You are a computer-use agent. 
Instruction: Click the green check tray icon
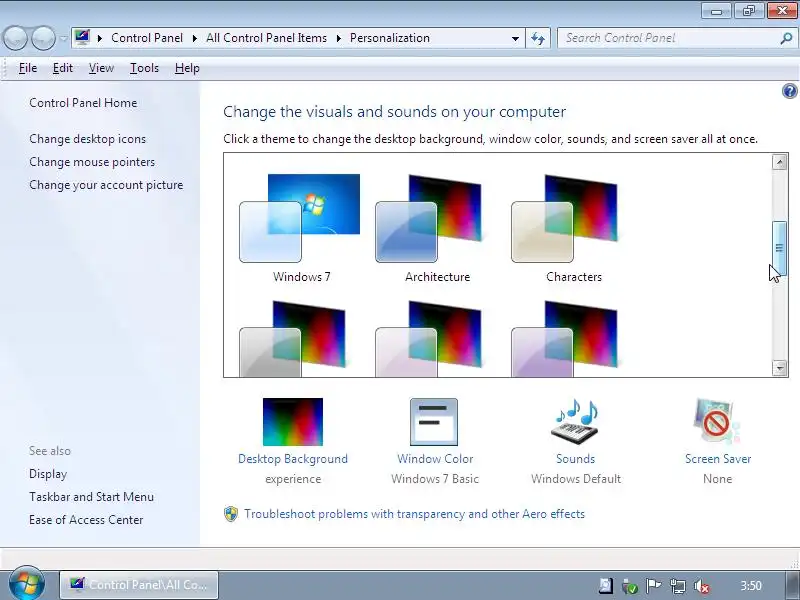coord(630,586)
